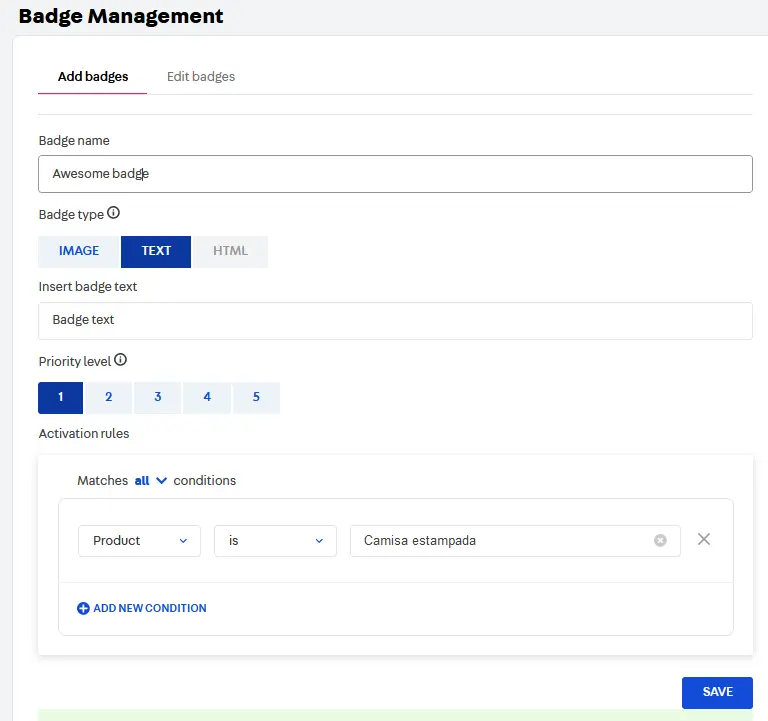Open the Matches all conditions dropdown
The width and height of the screenshot is (768, 721).
pos(150,481)
